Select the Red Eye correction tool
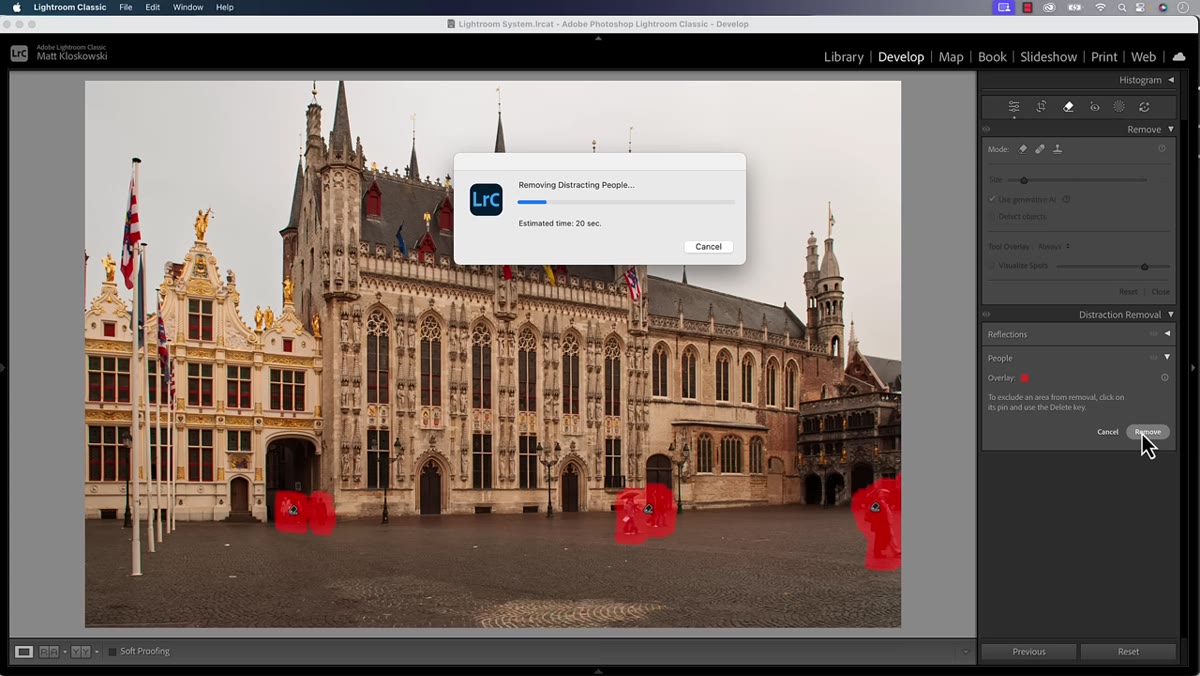This screenshot has height=676, width=1200. coord(1095,107)
